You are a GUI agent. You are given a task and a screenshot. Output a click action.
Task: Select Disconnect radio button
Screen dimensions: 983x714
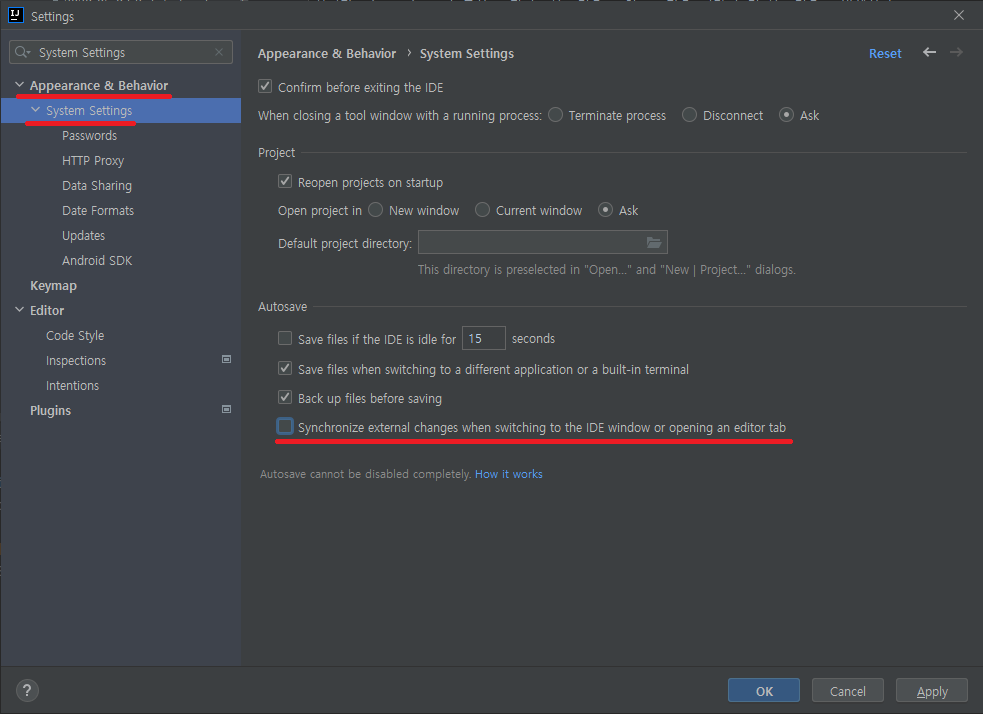[x=689, y=115]
